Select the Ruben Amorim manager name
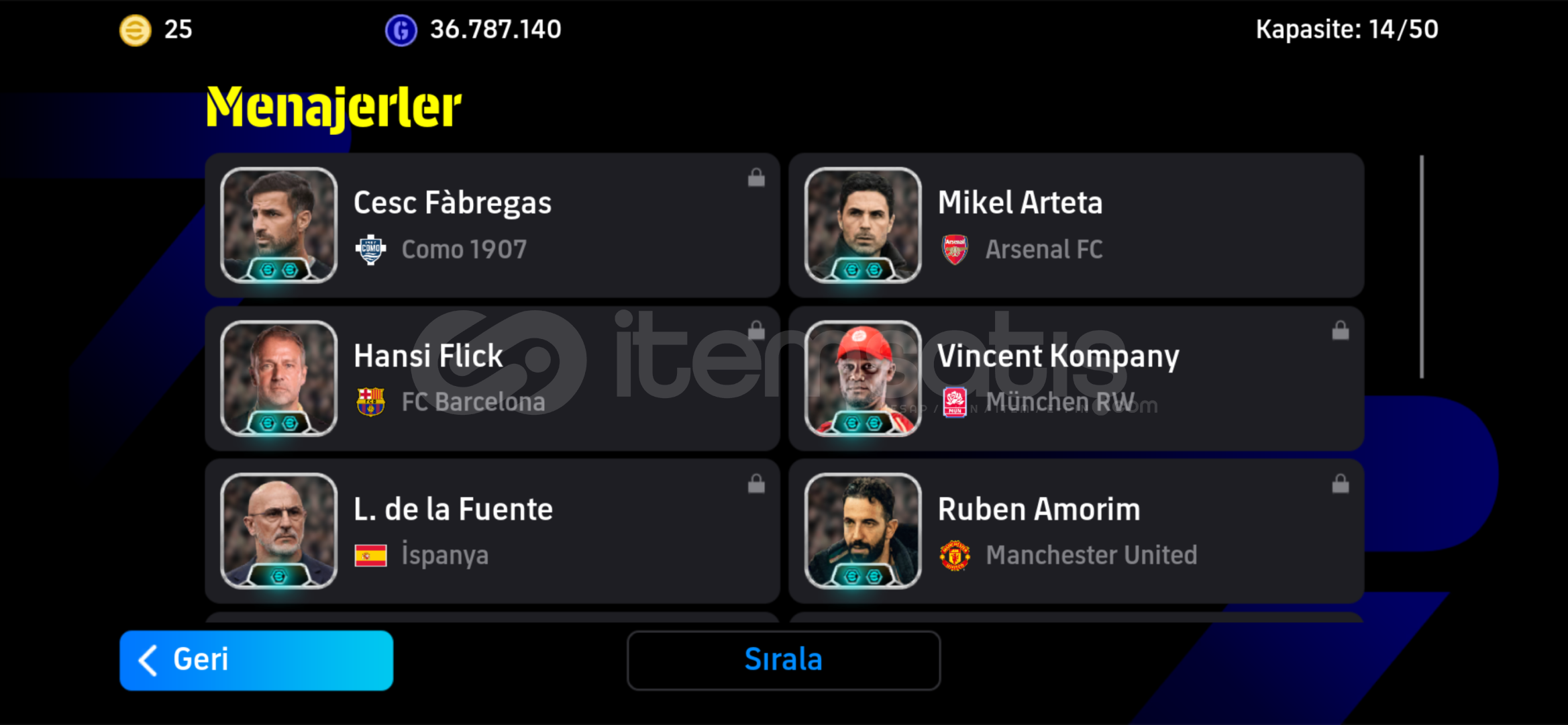This screenshot has width=1568, height=725. [1039, 510]
